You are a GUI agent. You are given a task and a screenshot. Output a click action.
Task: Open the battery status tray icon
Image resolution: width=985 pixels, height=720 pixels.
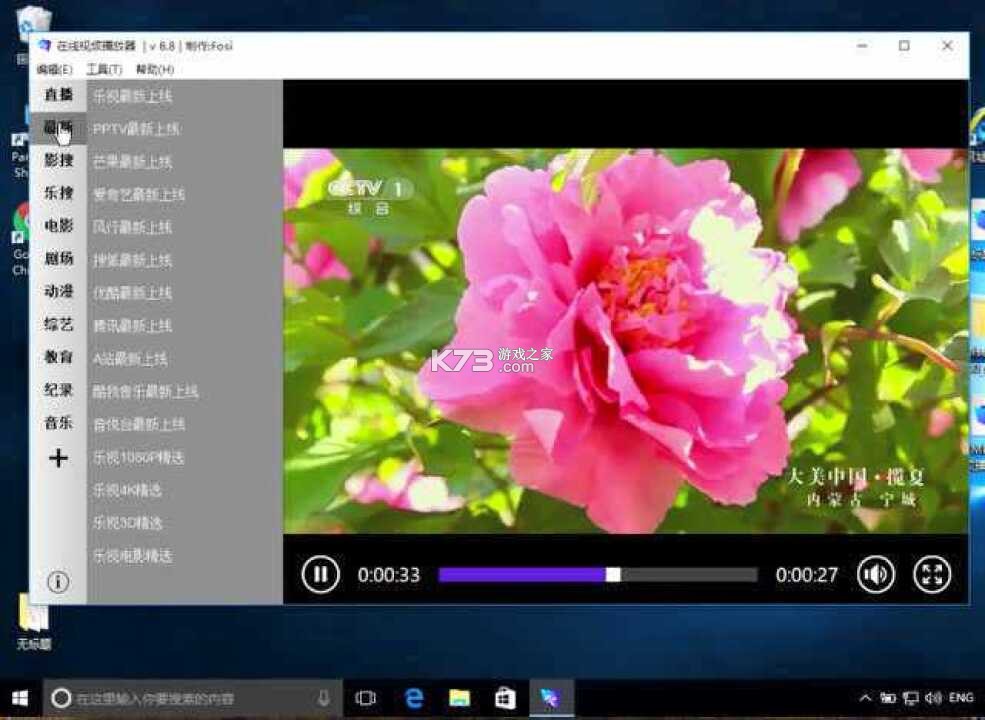coord(888,697)
